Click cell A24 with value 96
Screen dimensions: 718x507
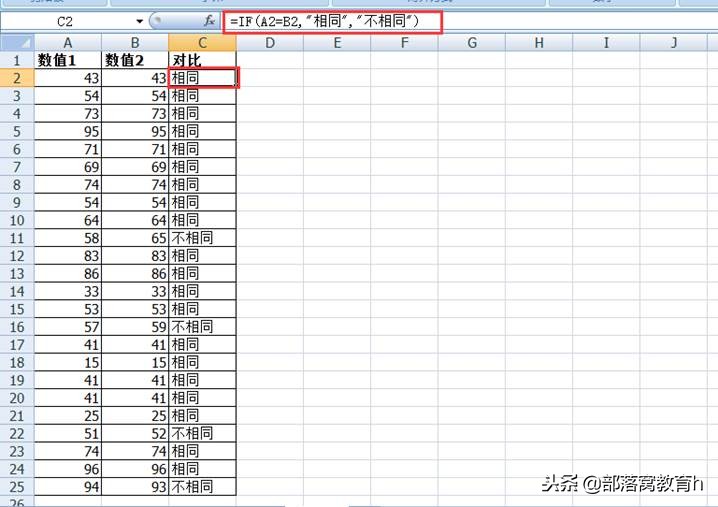(x=68, y=469)
